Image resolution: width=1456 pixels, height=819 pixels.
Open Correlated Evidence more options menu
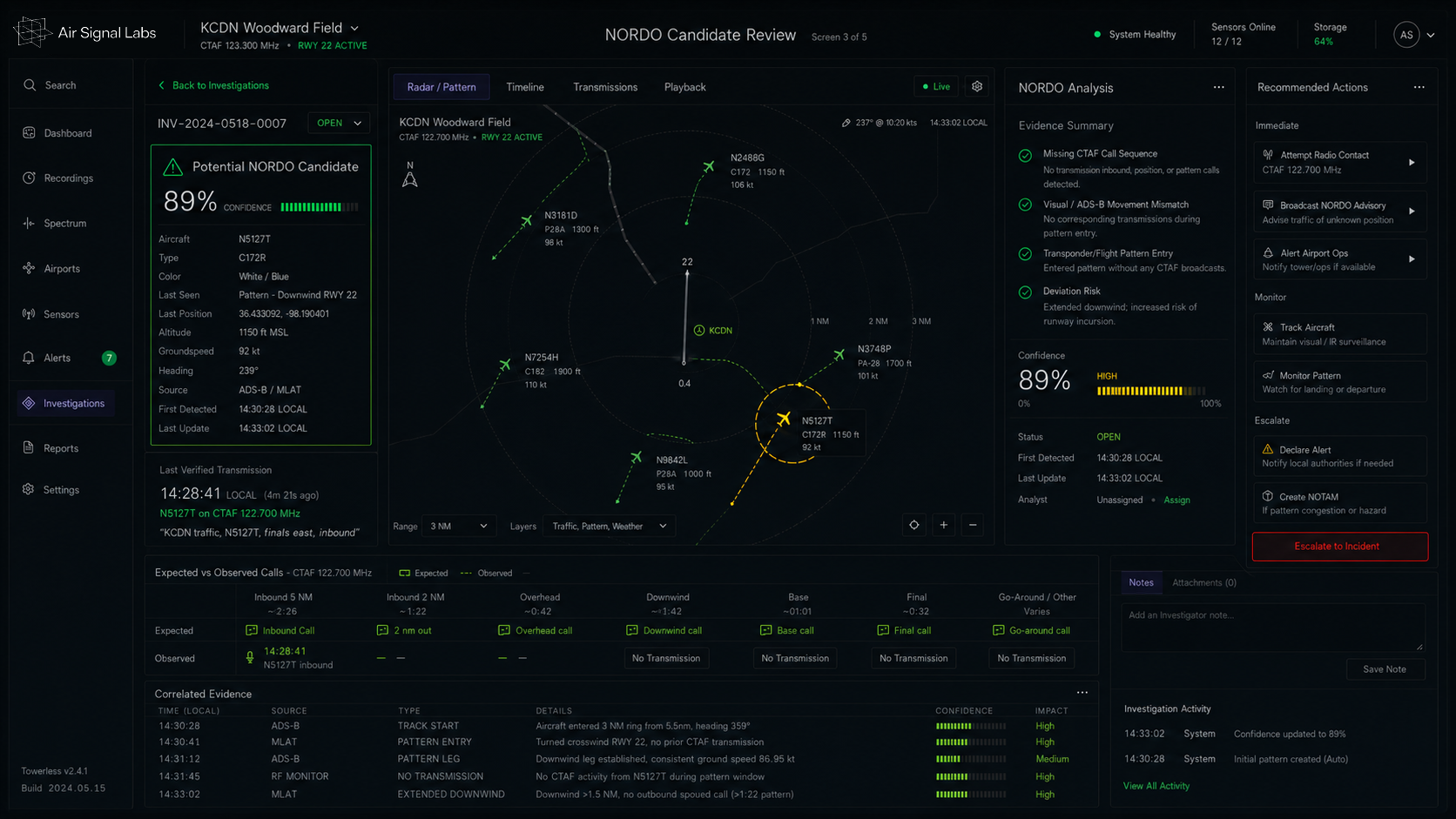tap(1082, 693)
